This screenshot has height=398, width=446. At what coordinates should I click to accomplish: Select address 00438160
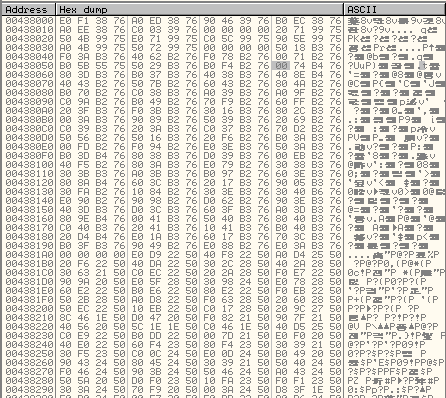click(29, 219)
